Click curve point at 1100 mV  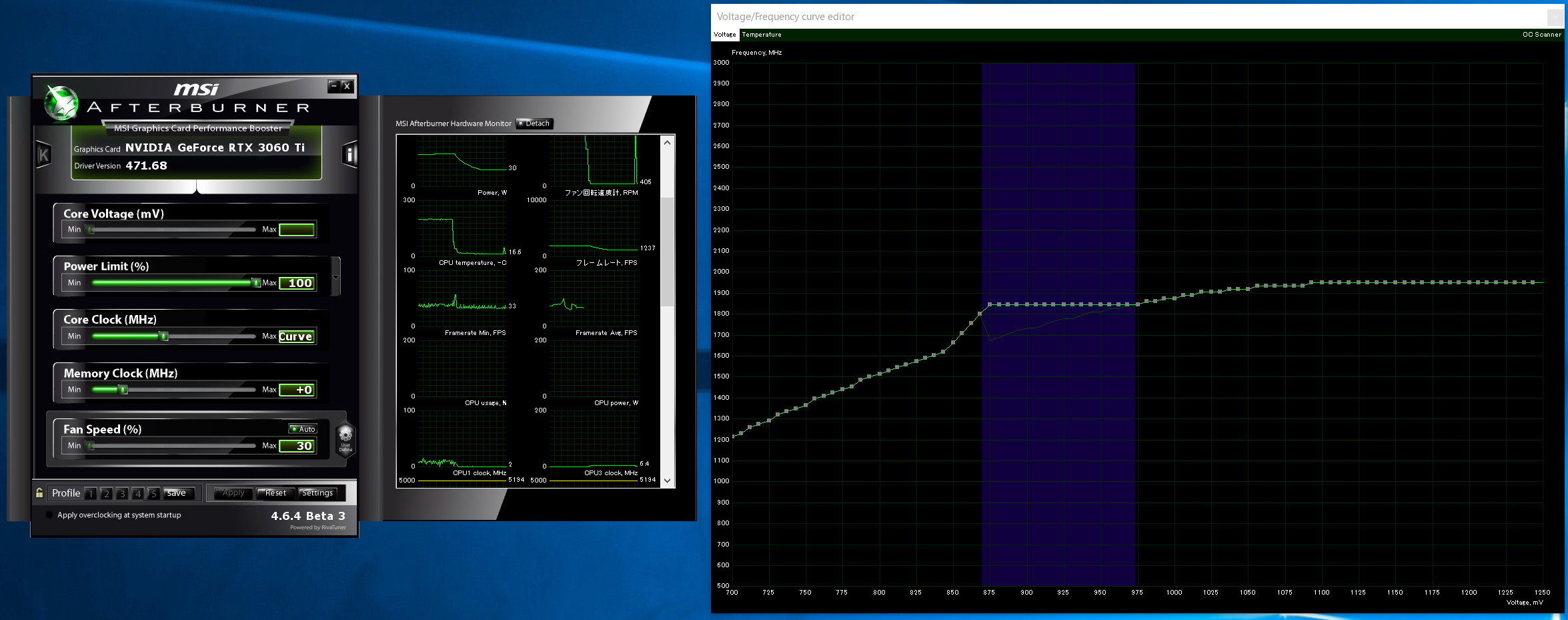(1321, 282)
